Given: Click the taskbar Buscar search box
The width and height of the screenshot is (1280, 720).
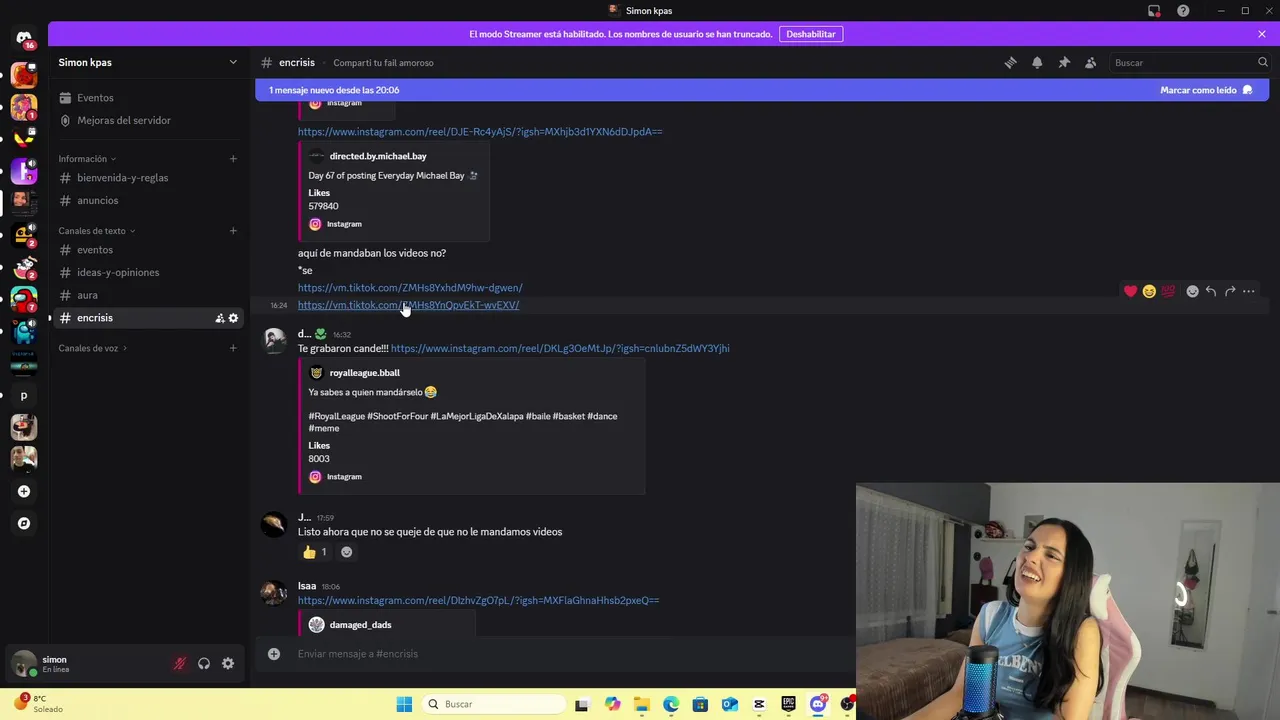Looking at the screenshot, I should click(x=494, y=704).
